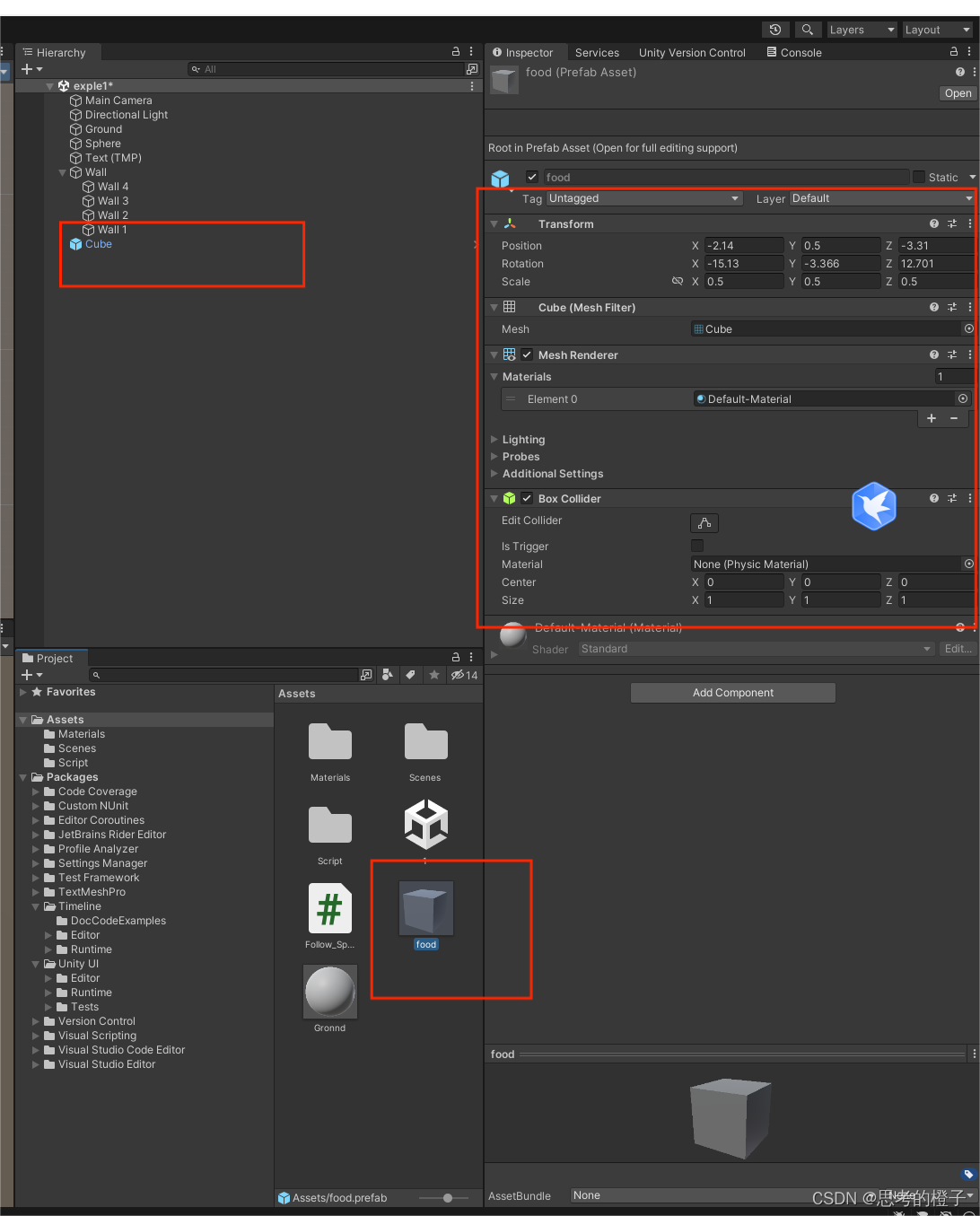
Task: Click the Position X input field
Action: 744,245
